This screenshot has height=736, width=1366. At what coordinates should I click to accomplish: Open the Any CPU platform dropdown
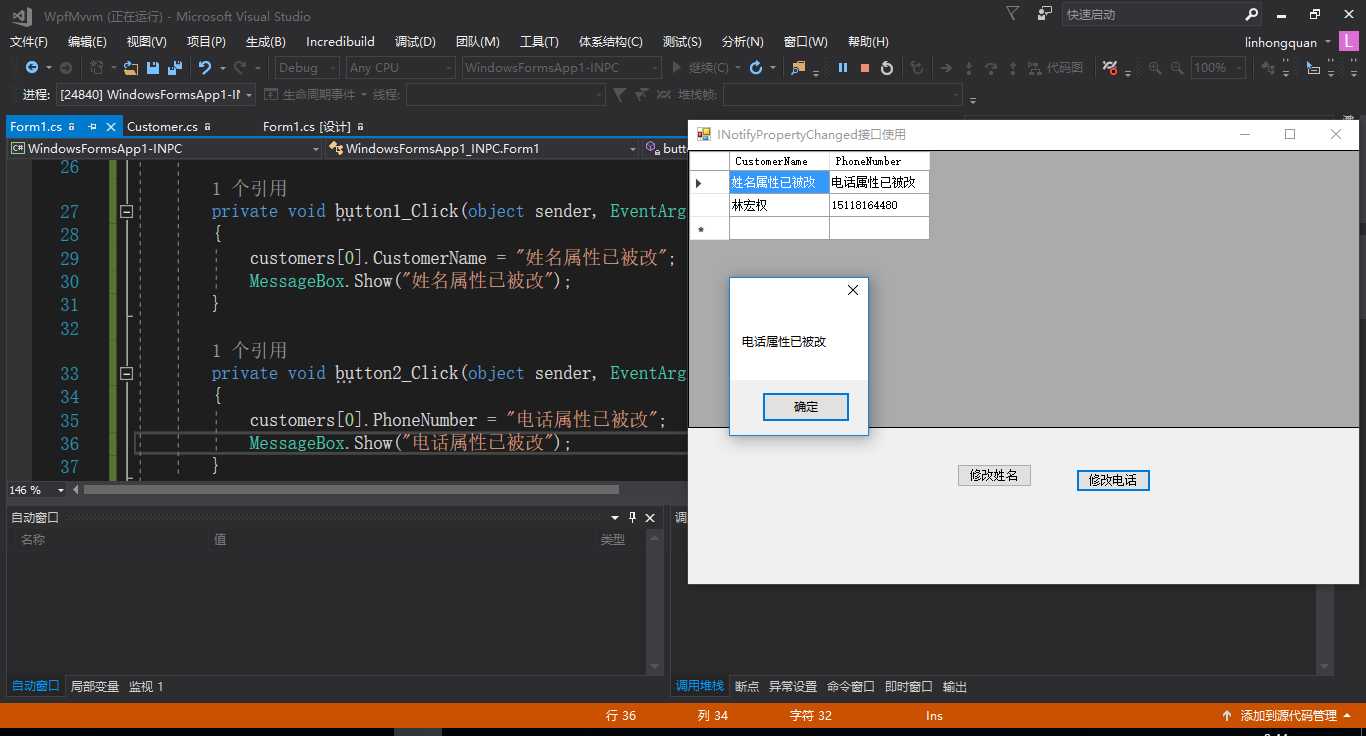pyautogui.click(x=400, y=68)
